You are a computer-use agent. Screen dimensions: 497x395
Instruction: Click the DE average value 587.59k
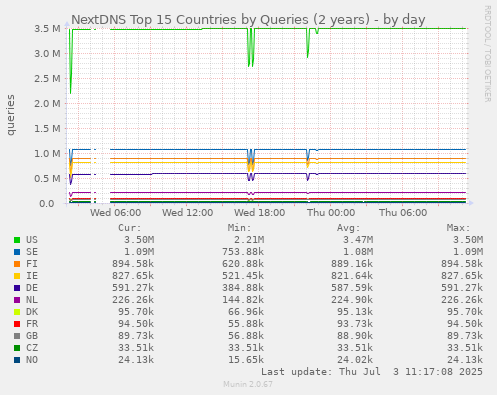352,288
